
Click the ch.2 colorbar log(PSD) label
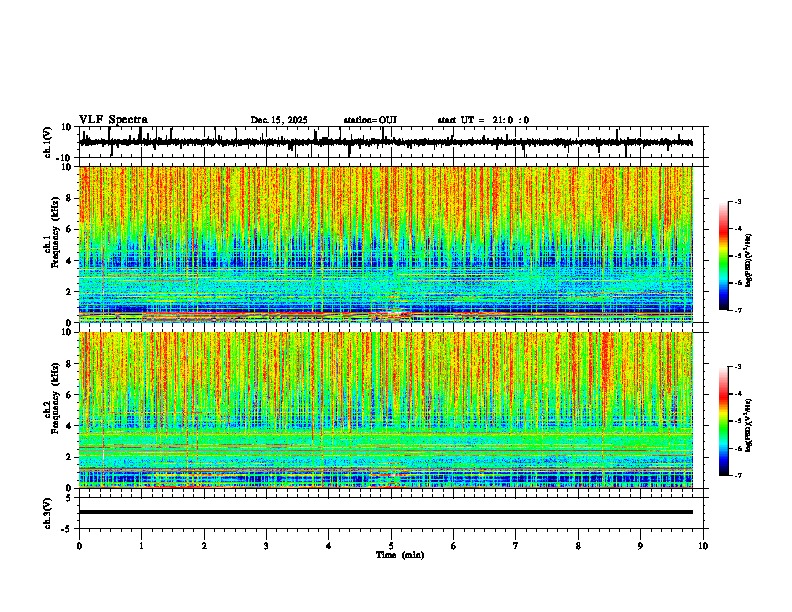click(748, 426)
